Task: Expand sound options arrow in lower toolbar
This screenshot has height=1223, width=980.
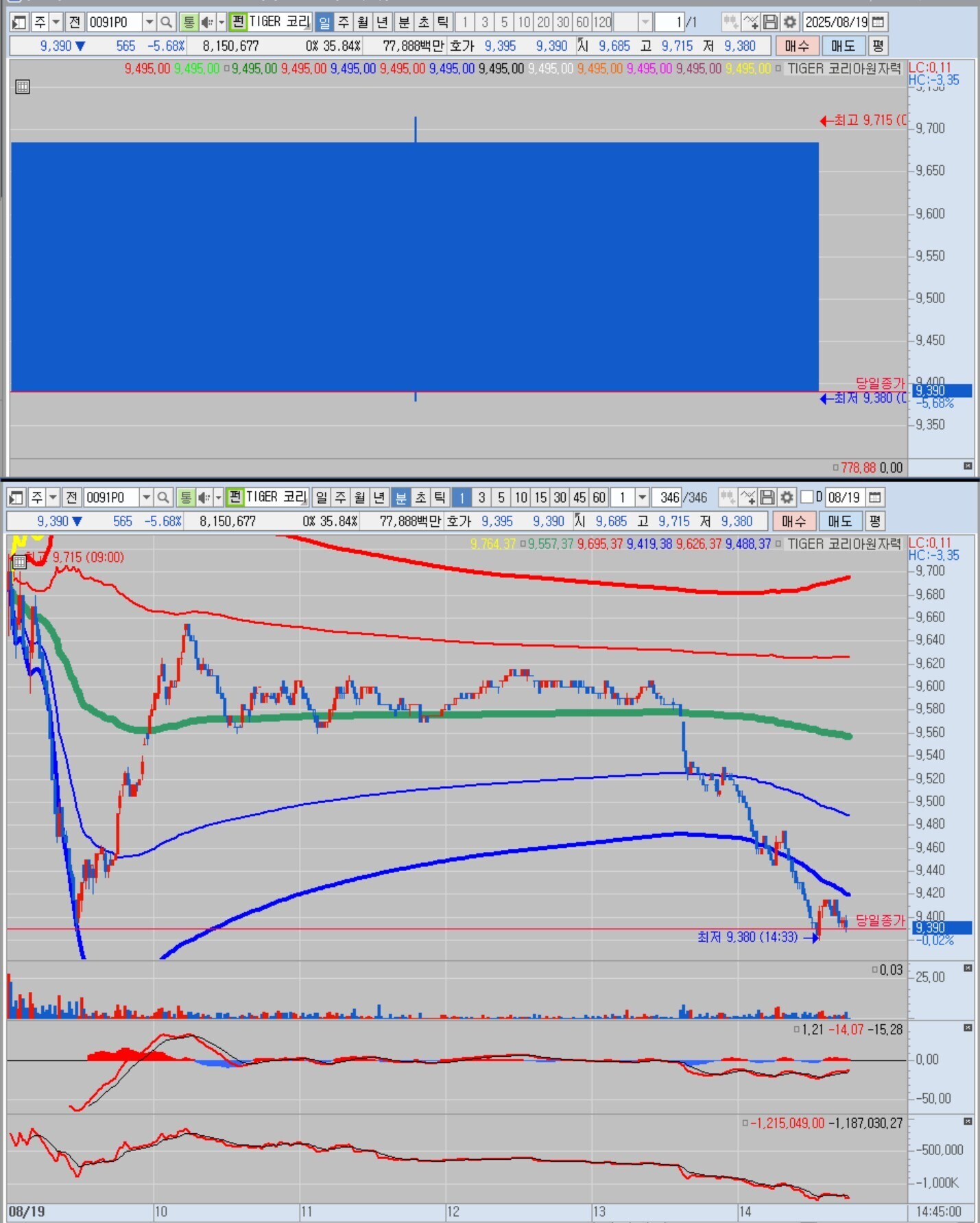Action: (218, 497)
